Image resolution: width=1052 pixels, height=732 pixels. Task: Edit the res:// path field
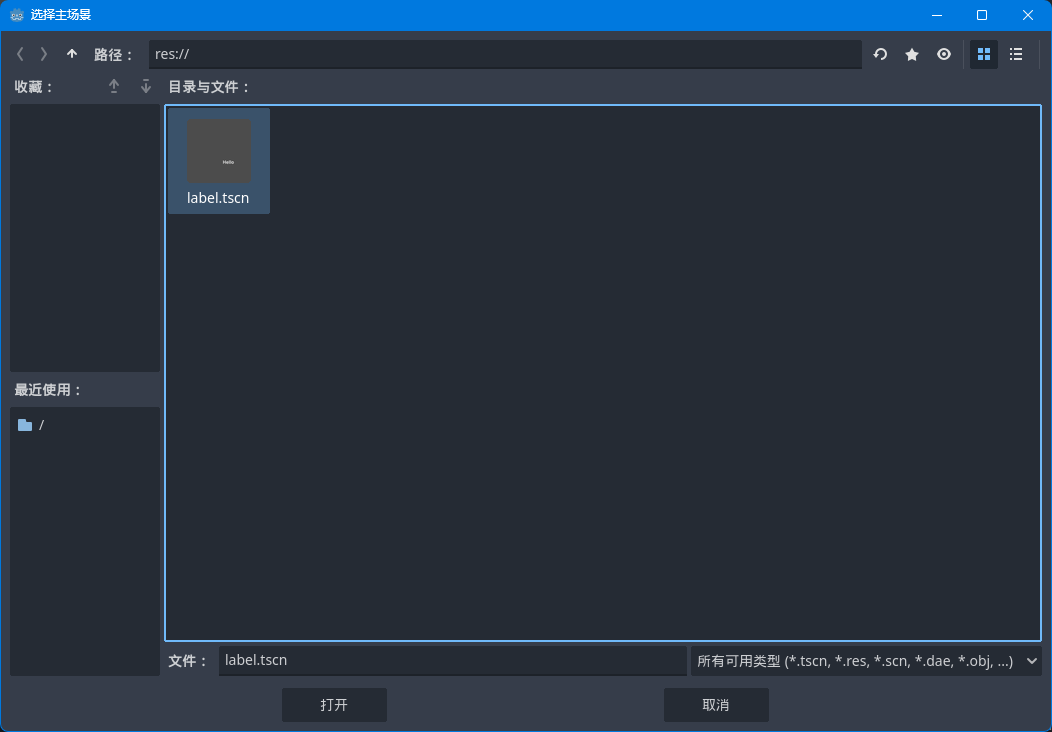point(505,54)
